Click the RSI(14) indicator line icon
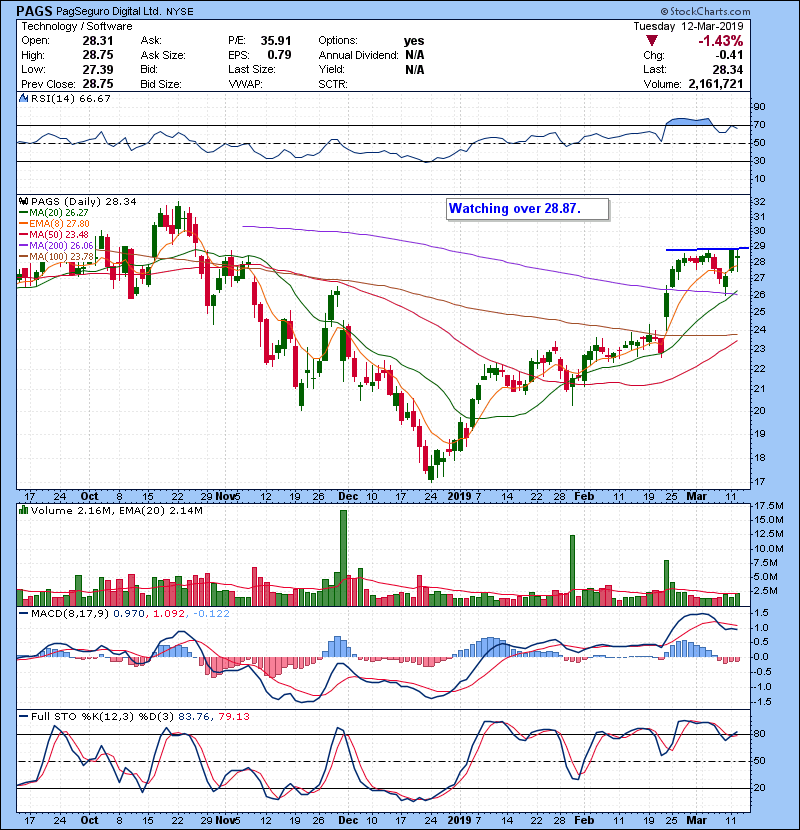800x830 pixels. [23, 98]
